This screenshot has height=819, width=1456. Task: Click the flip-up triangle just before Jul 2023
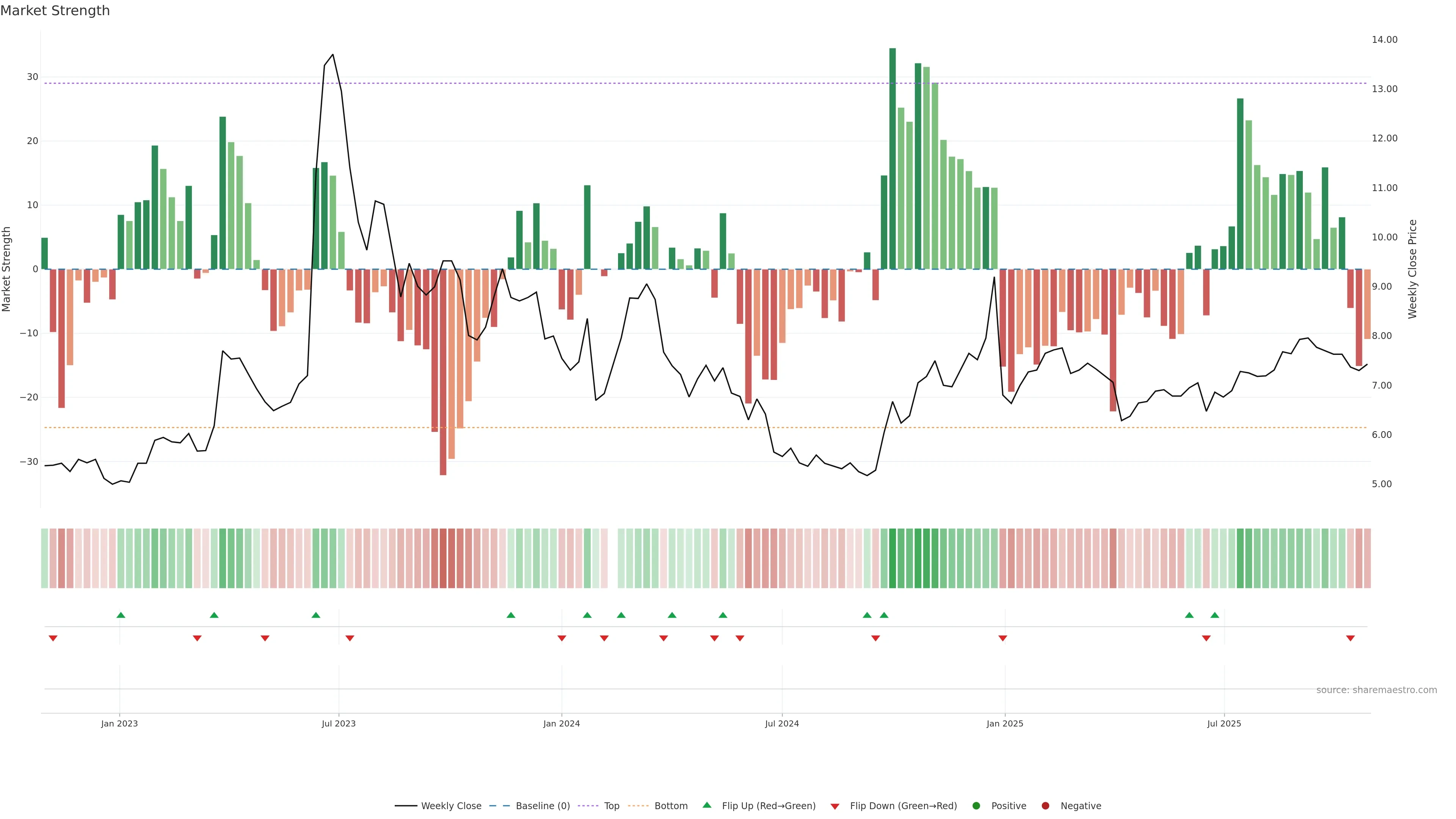point(316,615)
